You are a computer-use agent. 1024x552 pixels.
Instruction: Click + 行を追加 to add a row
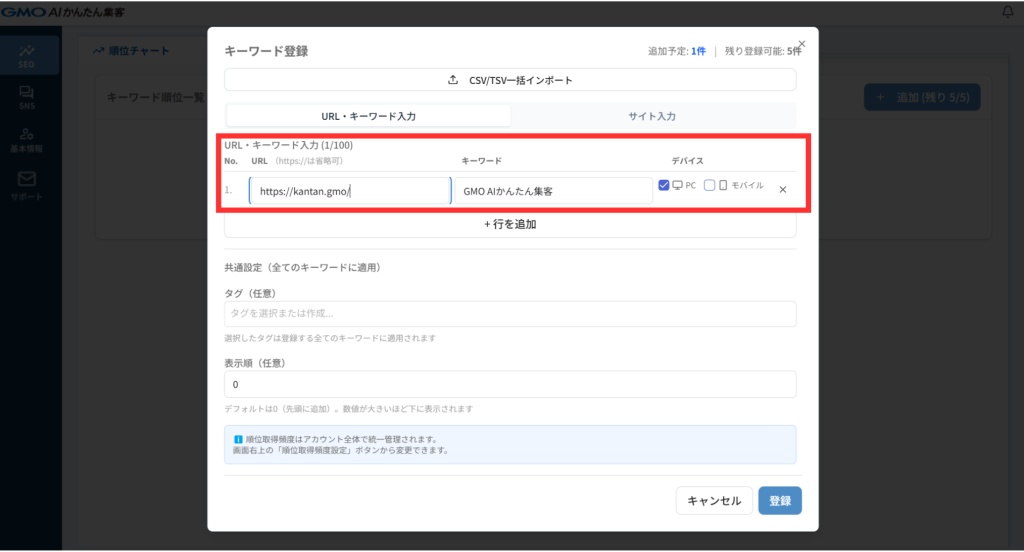point(510,224)
